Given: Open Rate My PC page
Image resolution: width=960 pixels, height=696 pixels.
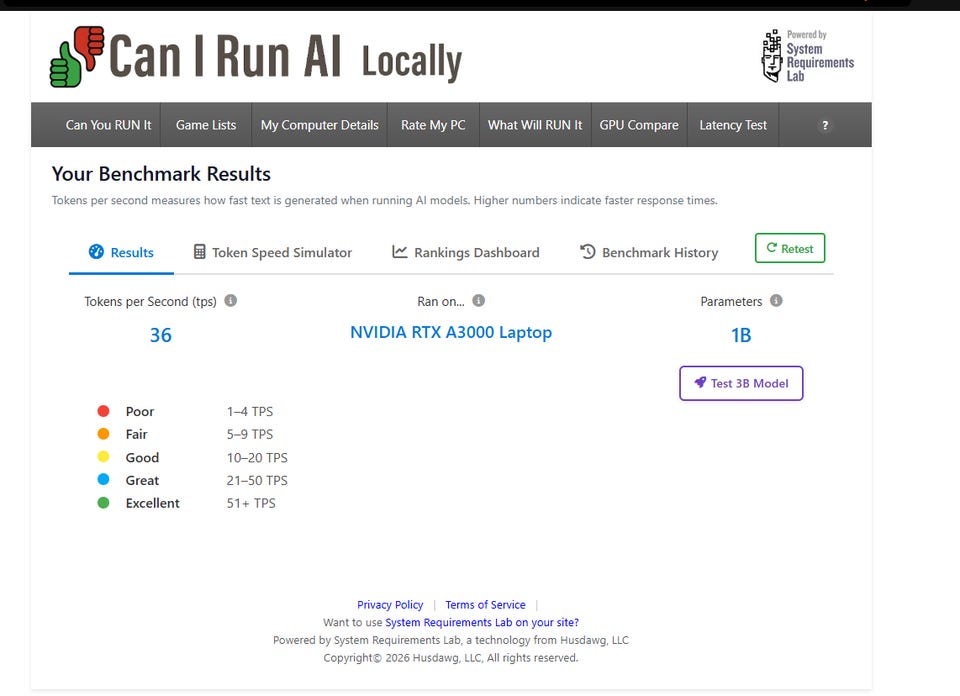Looking at the screenshot, I should (x=433, y=125).
